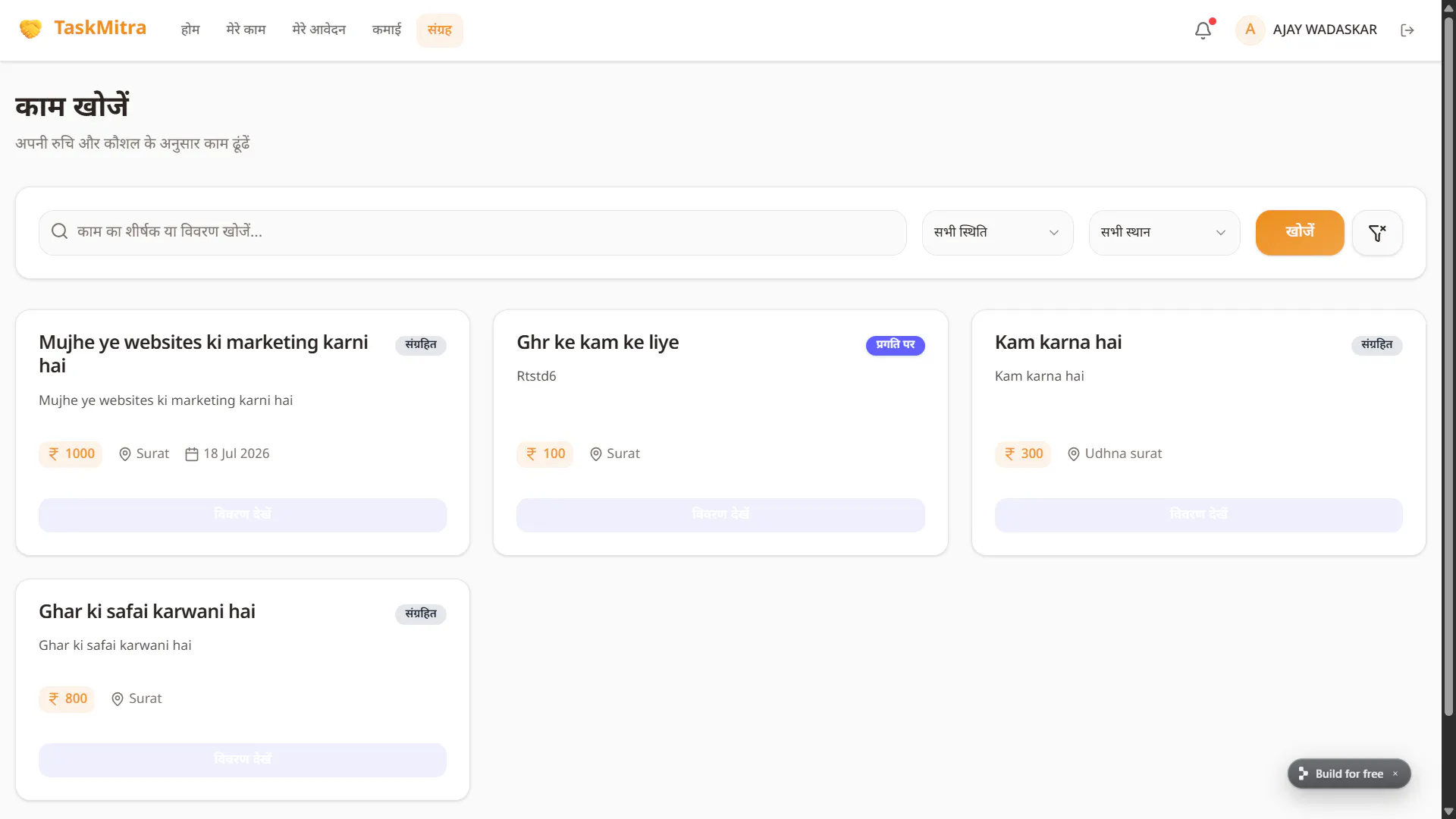1456x819 pixels.
Task: Click the TaskMitra handshake logo icon
Action: (30, 29)
